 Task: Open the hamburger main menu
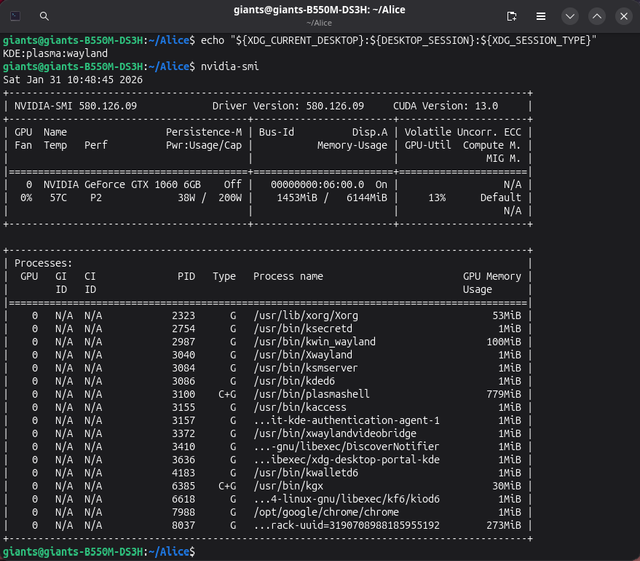tap(541, 16)
